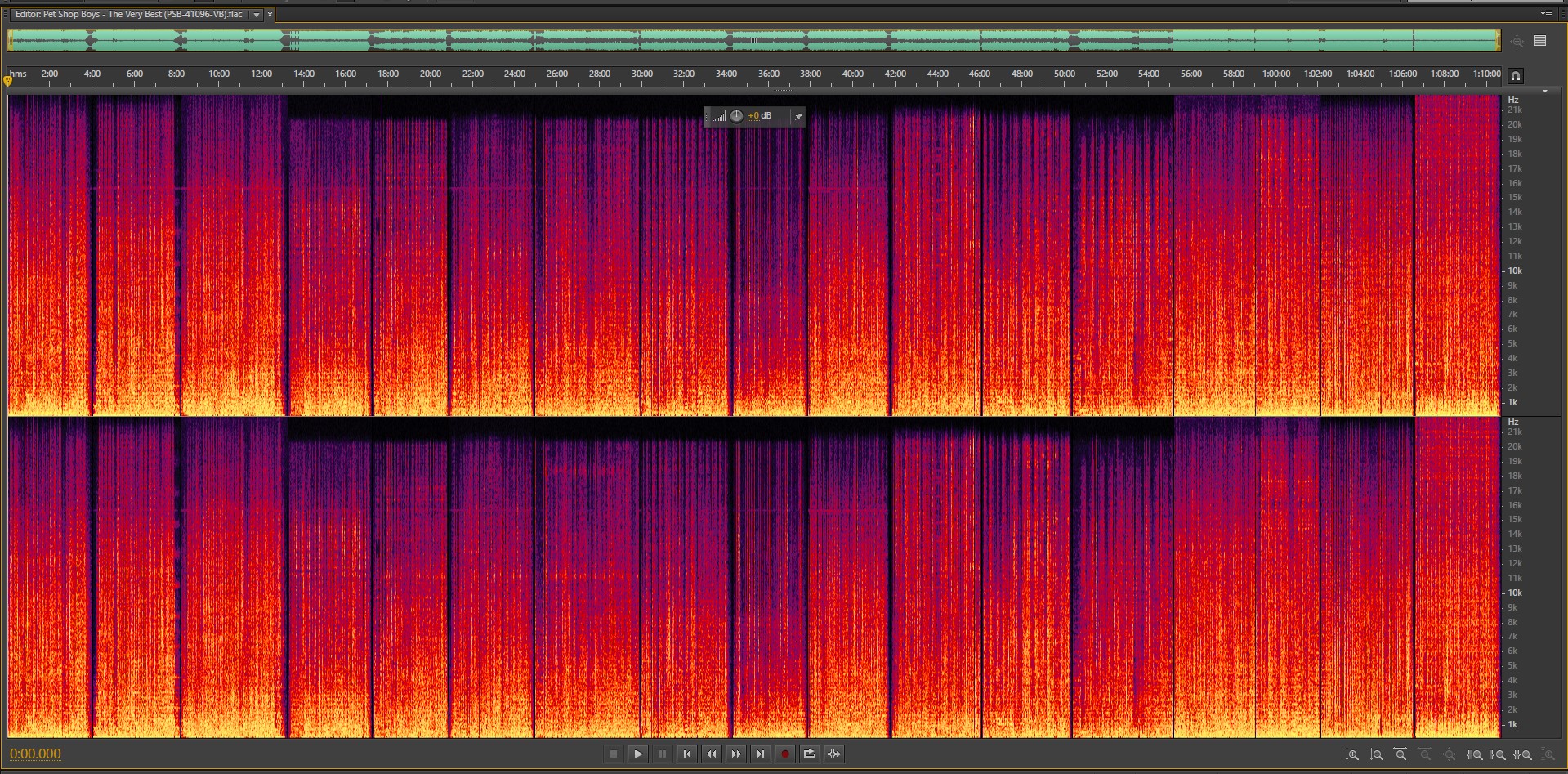Viewport: 1568px width, 774px height.
Task: Click the HUD volume adjust knob
Action: pyautogui.click(x=736, y=116)
